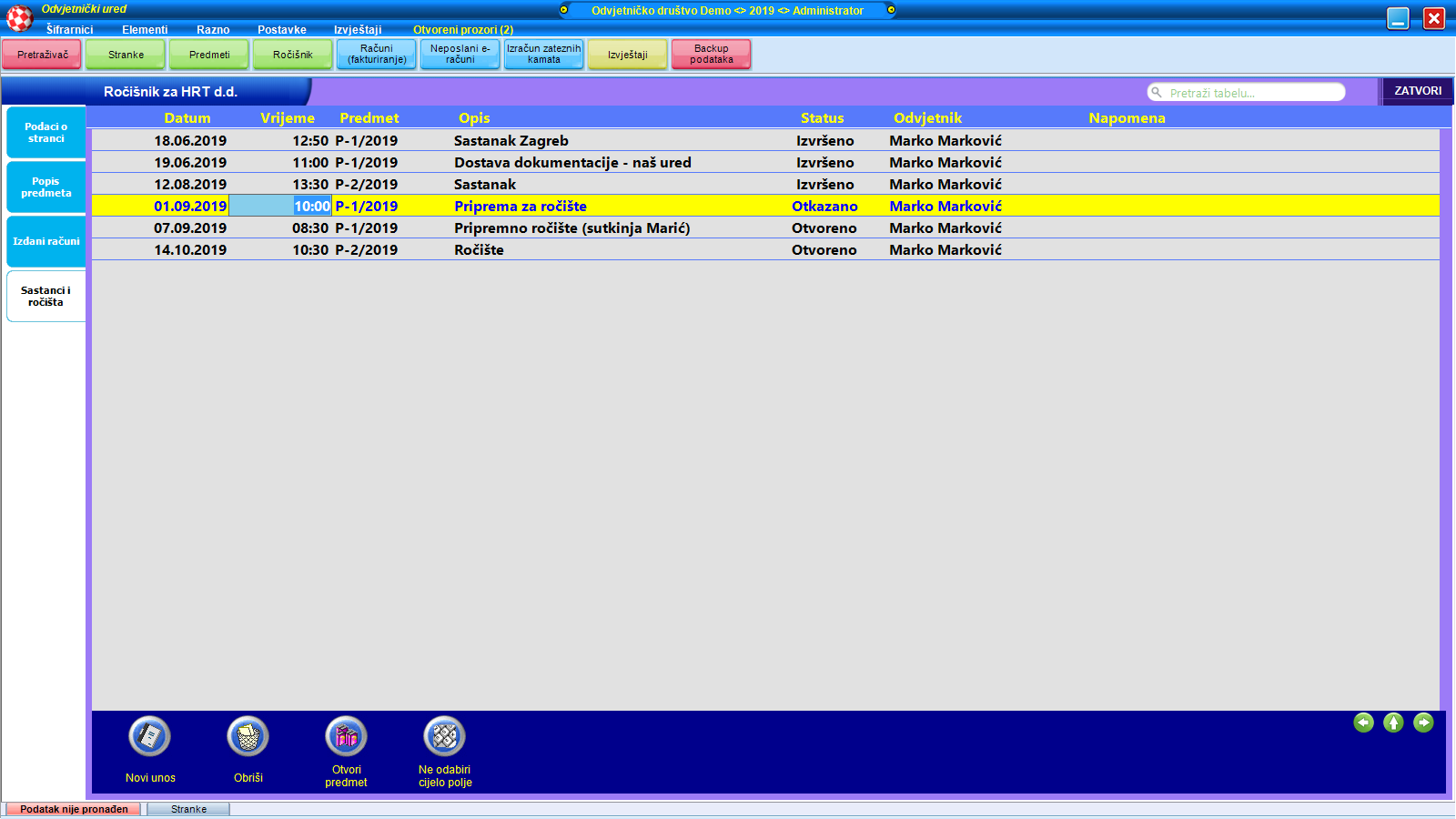Select the Ročište row dated 14.10.2019

[479, 250]
